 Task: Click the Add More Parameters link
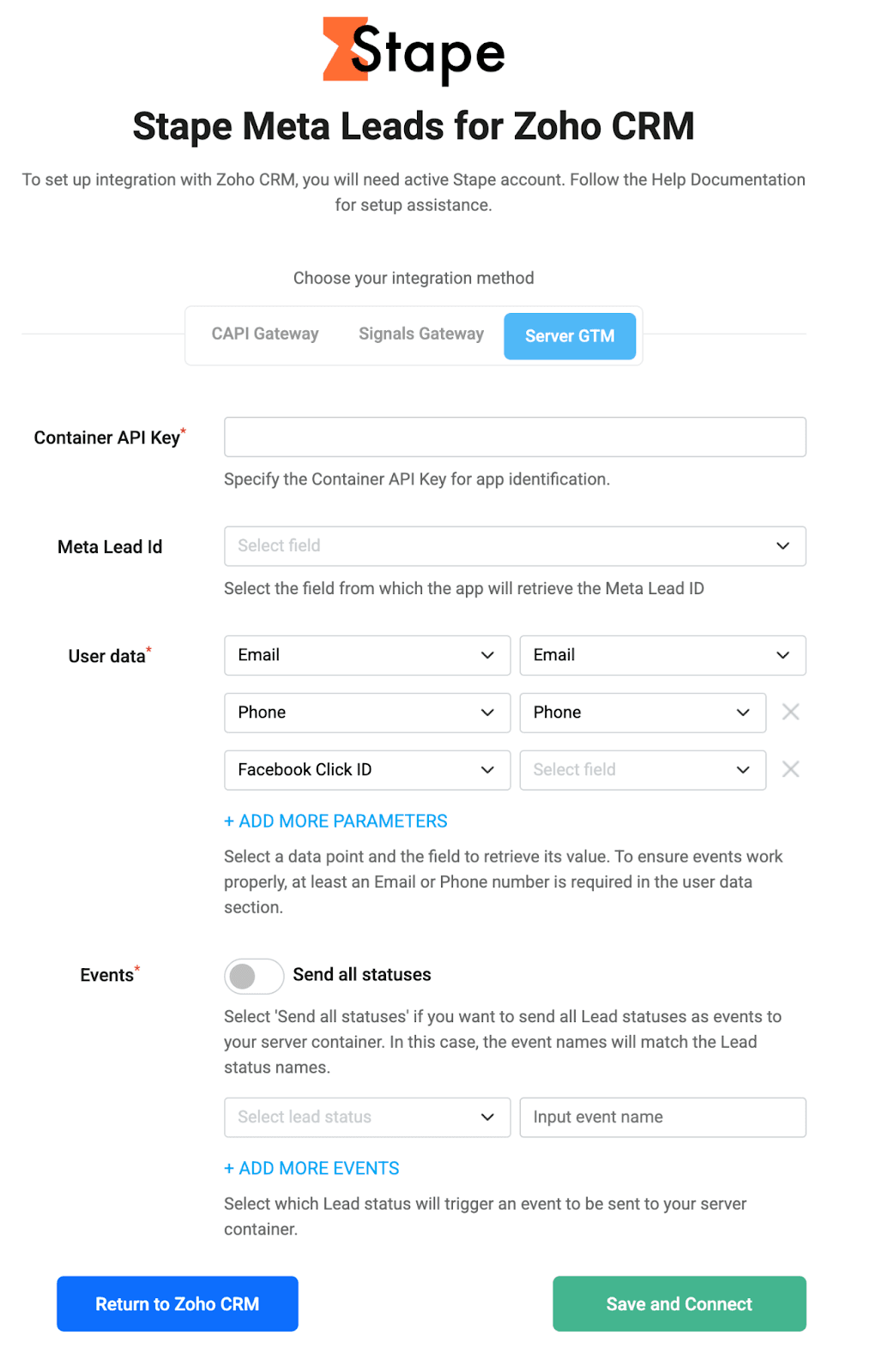[x=335, y=821]
